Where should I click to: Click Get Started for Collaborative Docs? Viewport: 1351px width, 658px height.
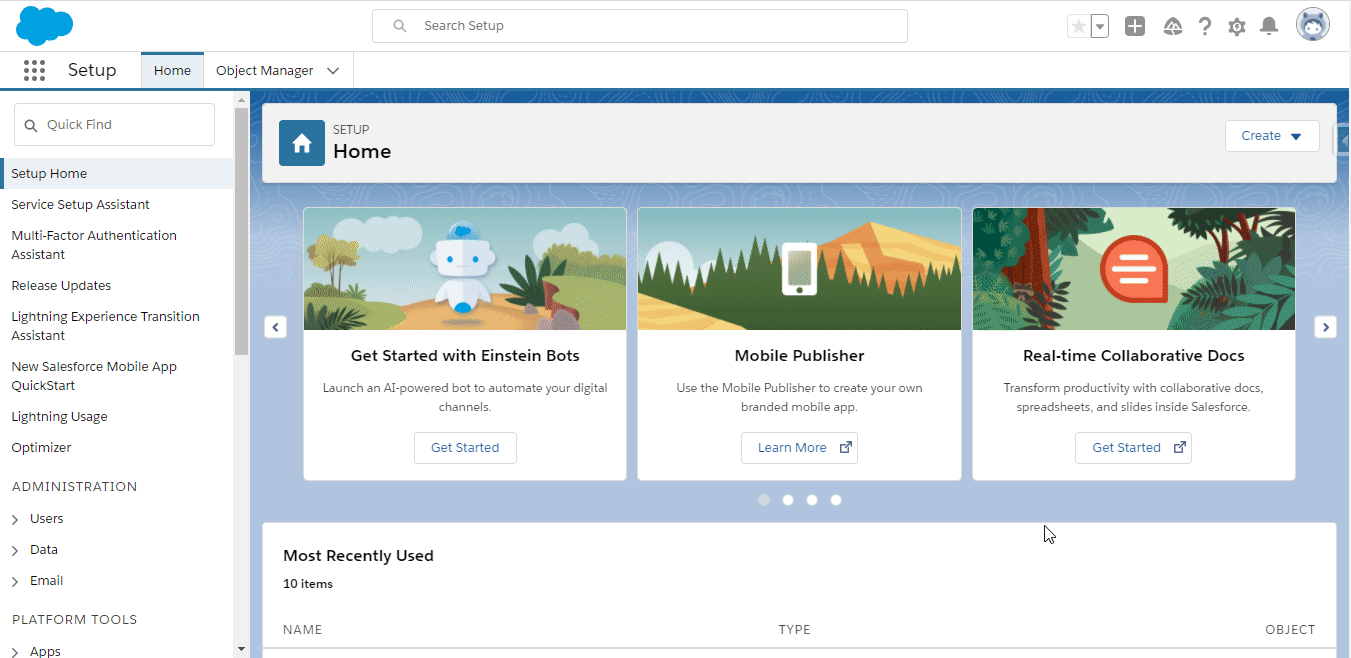(x=1133, y=448)
